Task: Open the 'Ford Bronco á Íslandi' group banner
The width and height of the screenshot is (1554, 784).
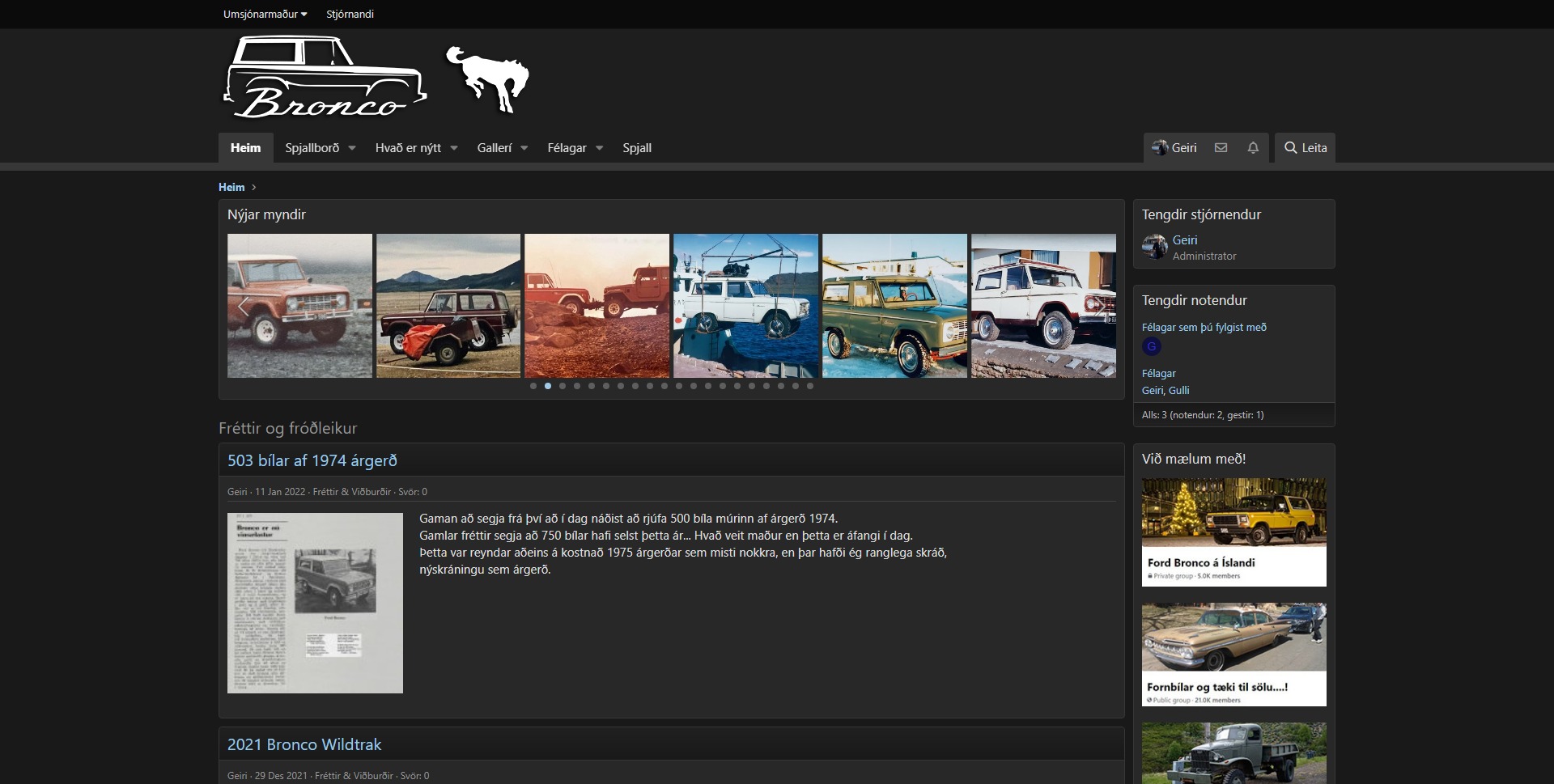Action: tap(1233, 532)
